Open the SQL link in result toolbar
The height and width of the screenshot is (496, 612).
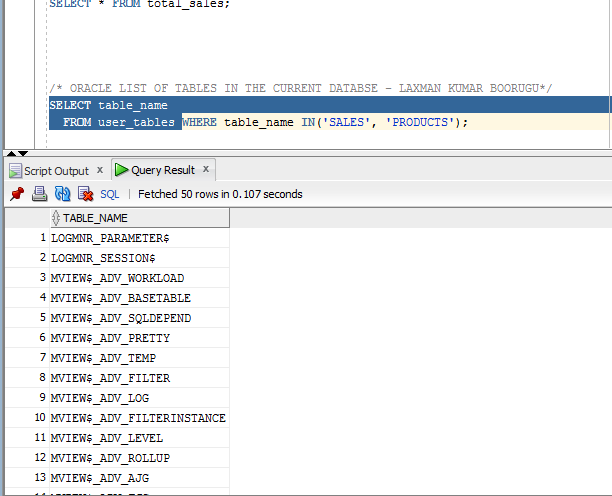(x=110, y=194)
